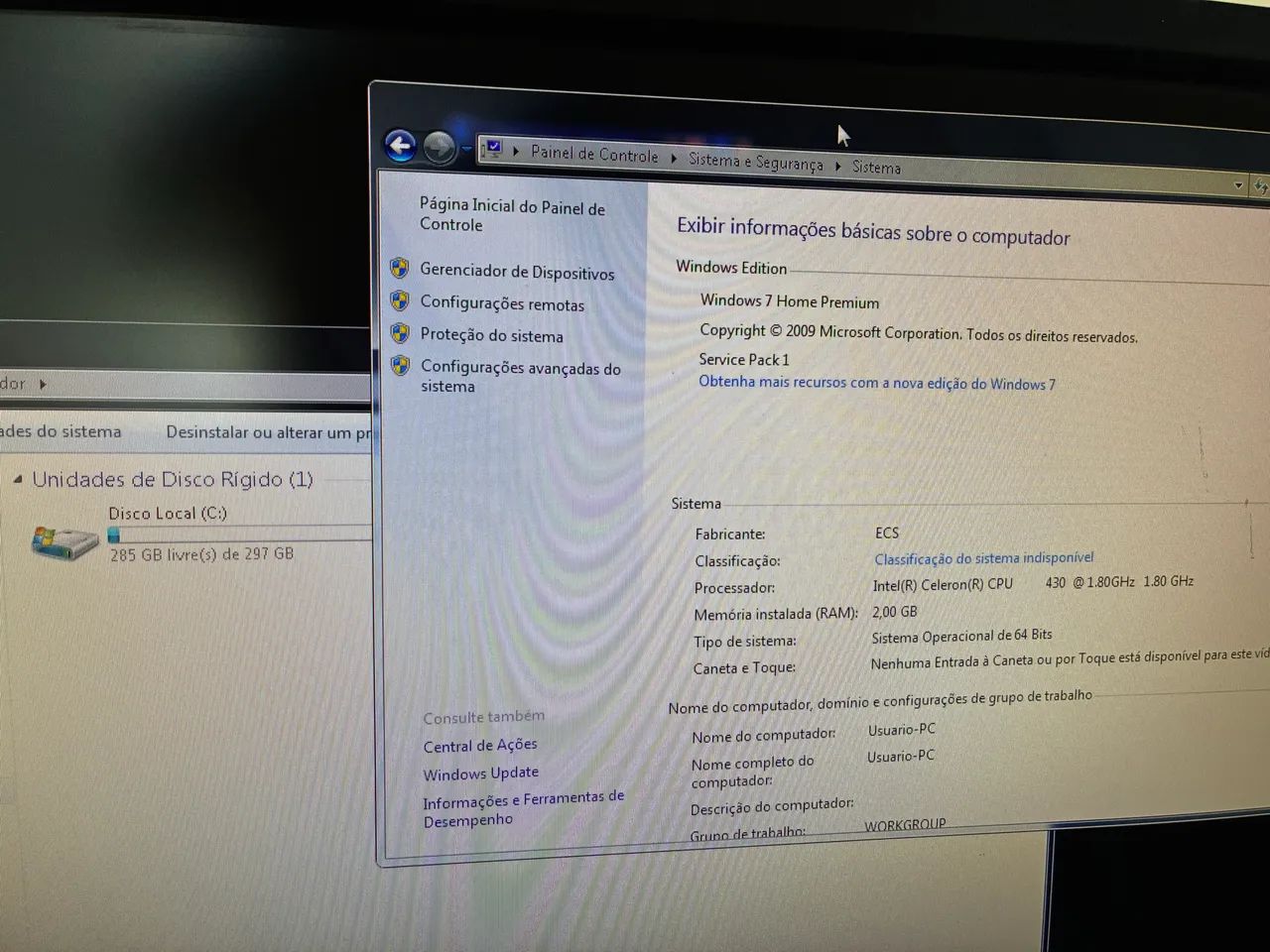Click the 'Exibir informações básicas sobre o computador' heading
This screenshot has height=952, width=1270.
[x=873, y=231]
